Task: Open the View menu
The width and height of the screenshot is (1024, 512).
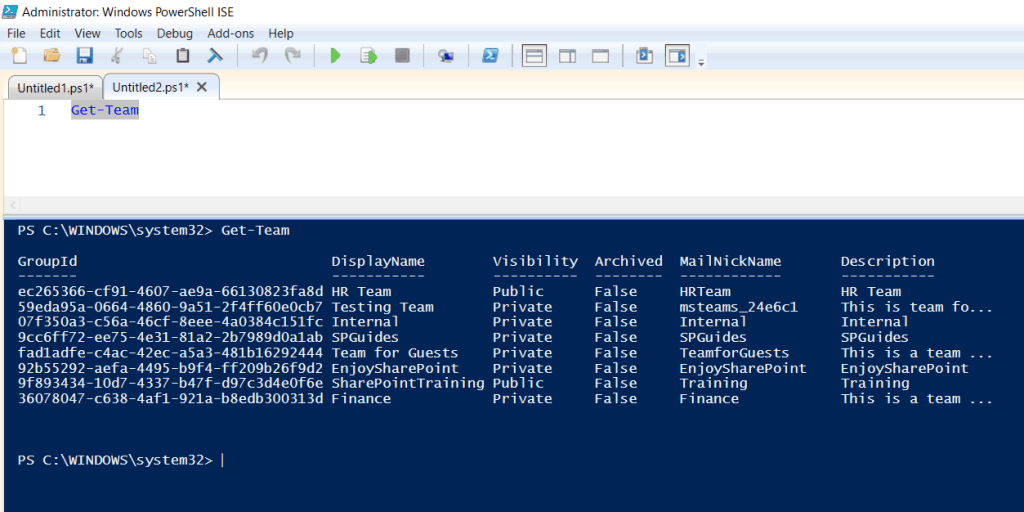Action: 88,33
